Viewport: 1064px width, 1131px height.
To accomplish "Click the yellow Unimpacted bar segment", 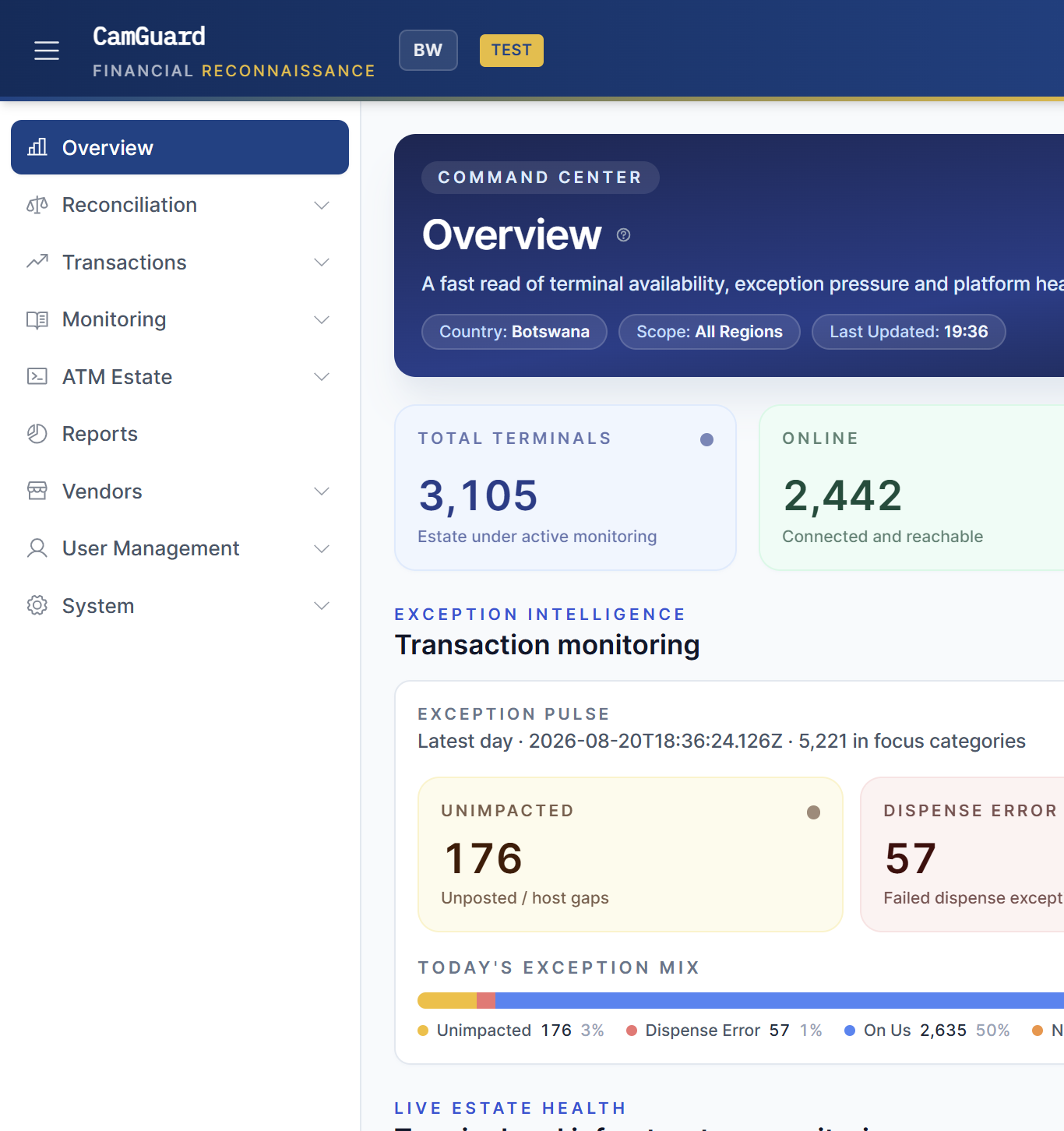I will [x=447, y=1001].
